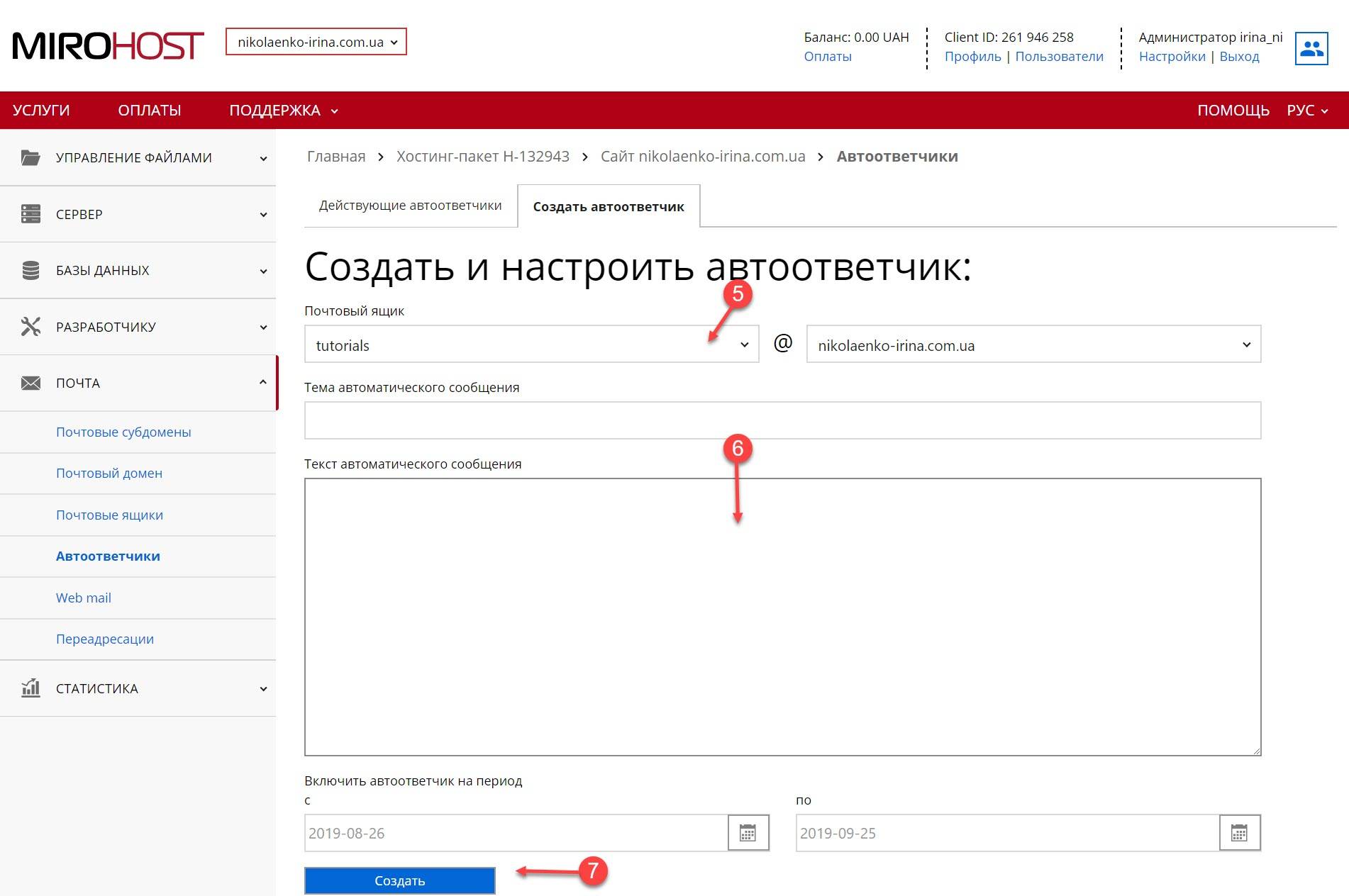Click the auto-message subject input field
Viewport: 1349px width, 896px height.
coord(783,420)
